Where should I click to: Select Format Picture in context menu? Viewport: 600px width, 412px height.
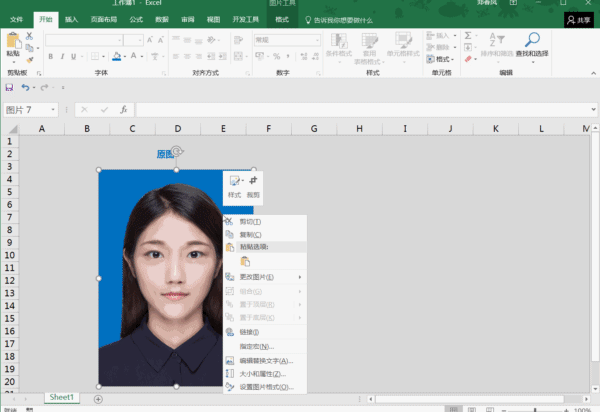(265, 387)
